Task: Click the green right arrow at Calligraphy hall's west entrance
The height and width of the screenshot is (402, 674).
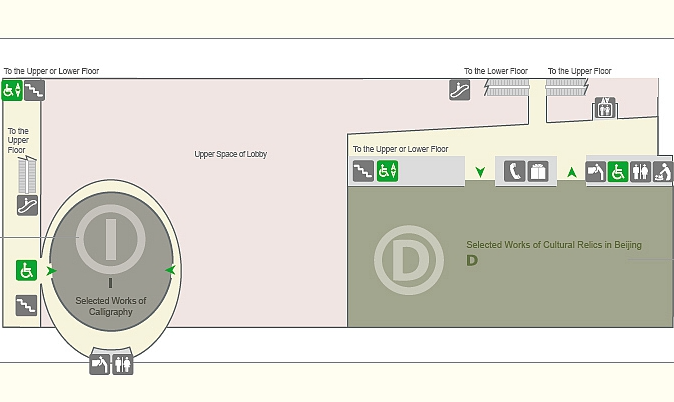Action: pos(52,270)
